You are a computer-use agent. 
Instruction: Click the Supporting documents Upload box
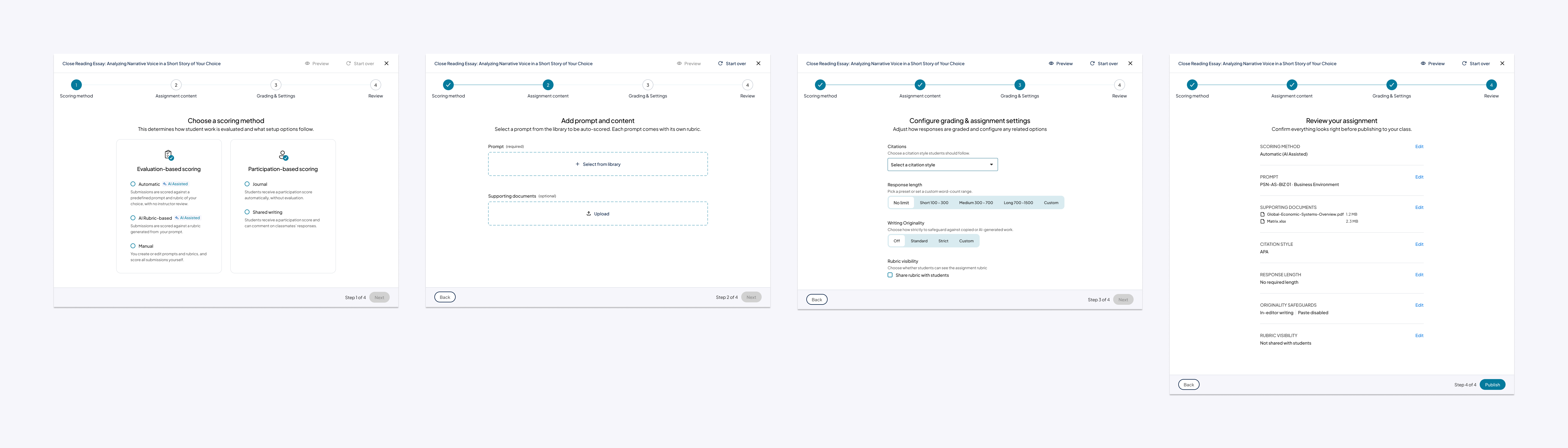coord(598,214)
